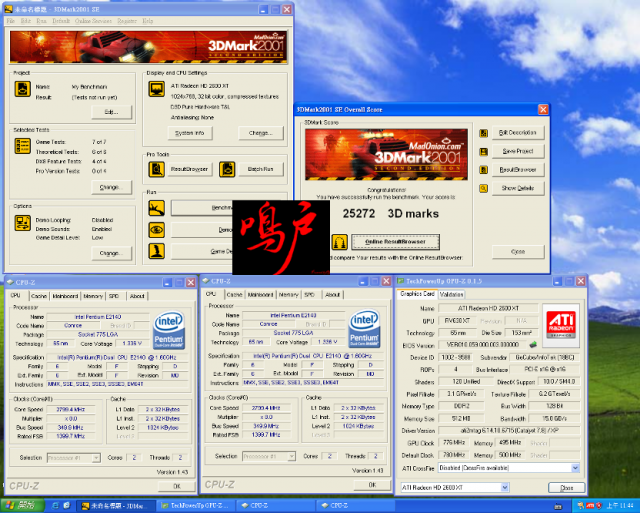Switch to Memory tab in right CPU-Z
Viewport: 640px width, 513px height.
pos(289,294)
